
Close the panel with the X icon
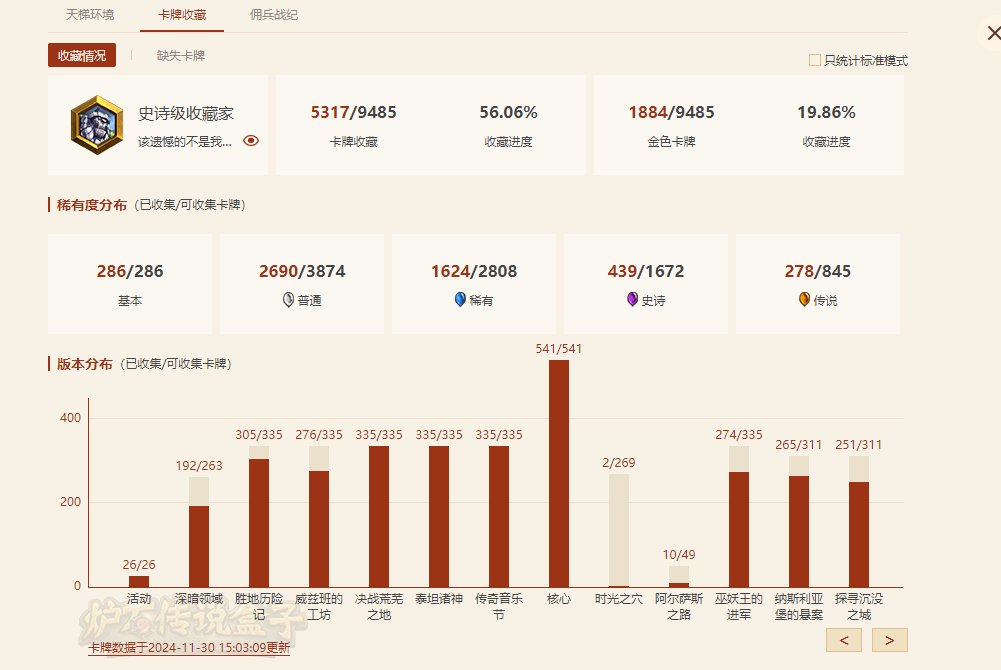(x=992, y=34)
